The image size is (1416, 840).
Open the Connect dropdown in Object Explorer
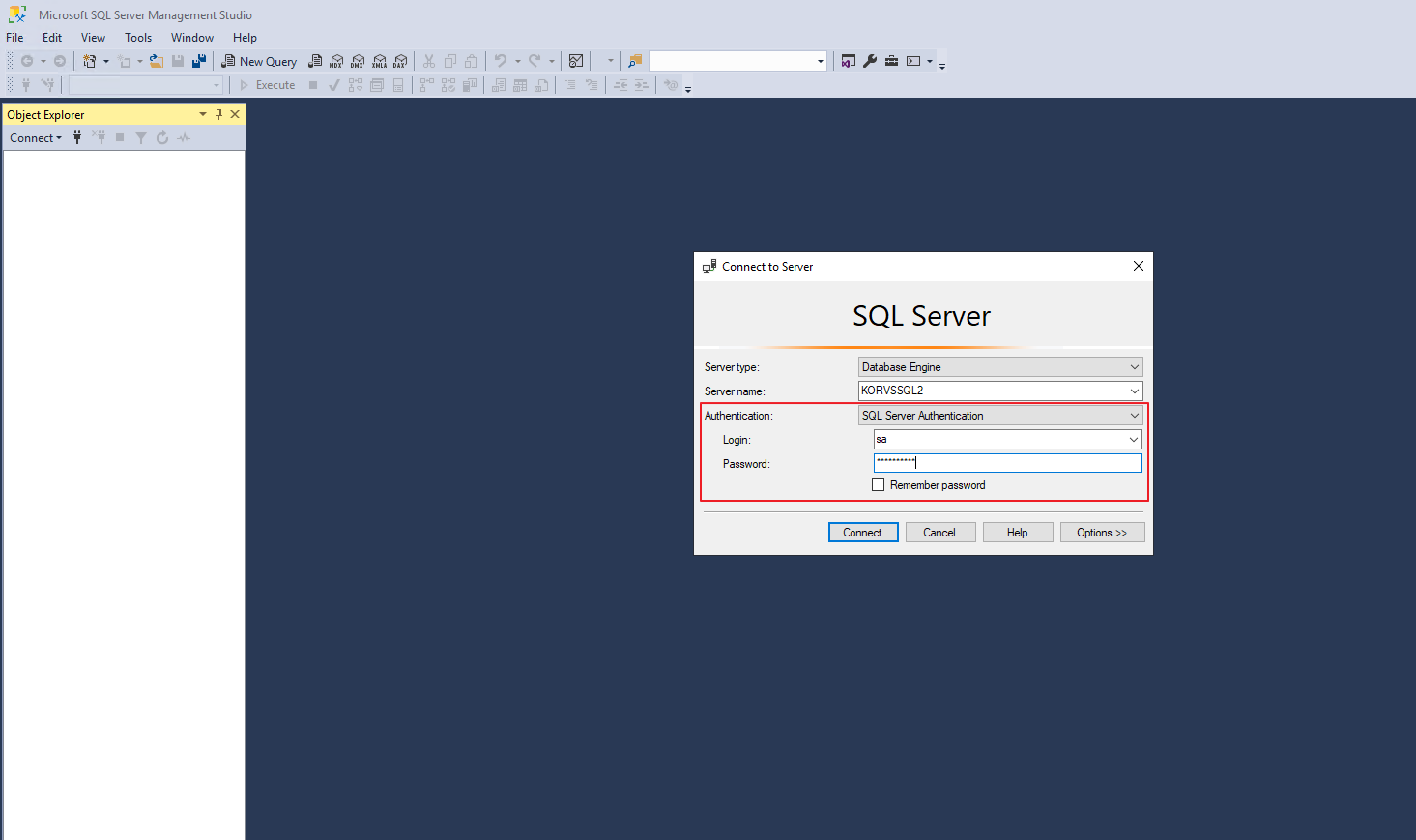tap(36, 137)
